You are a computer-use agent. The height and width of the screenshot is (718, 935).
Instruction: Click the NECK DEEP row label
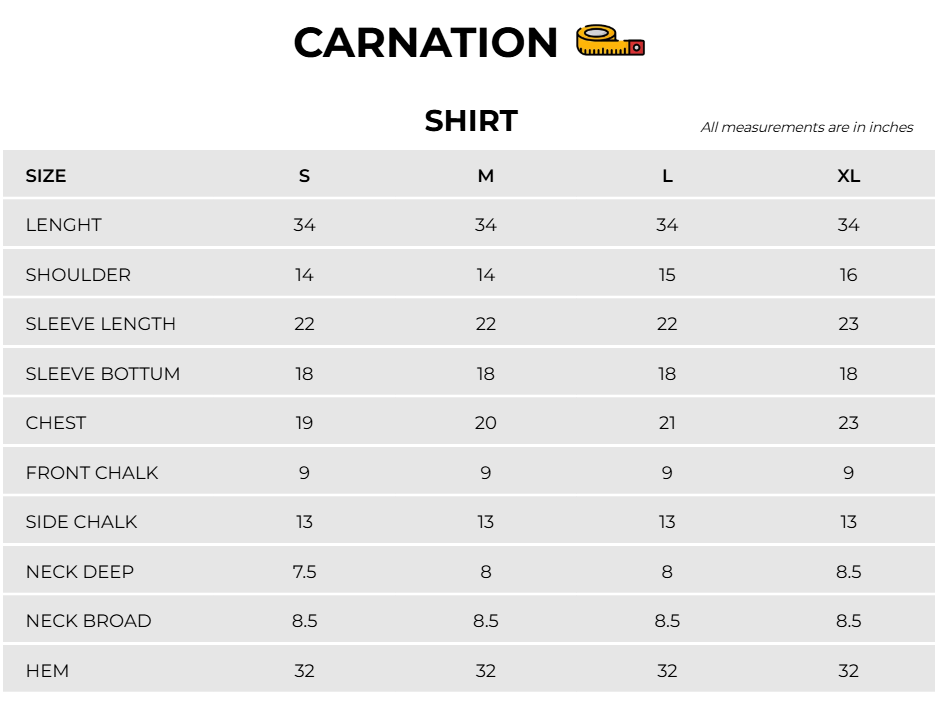[x=80, y=572]
